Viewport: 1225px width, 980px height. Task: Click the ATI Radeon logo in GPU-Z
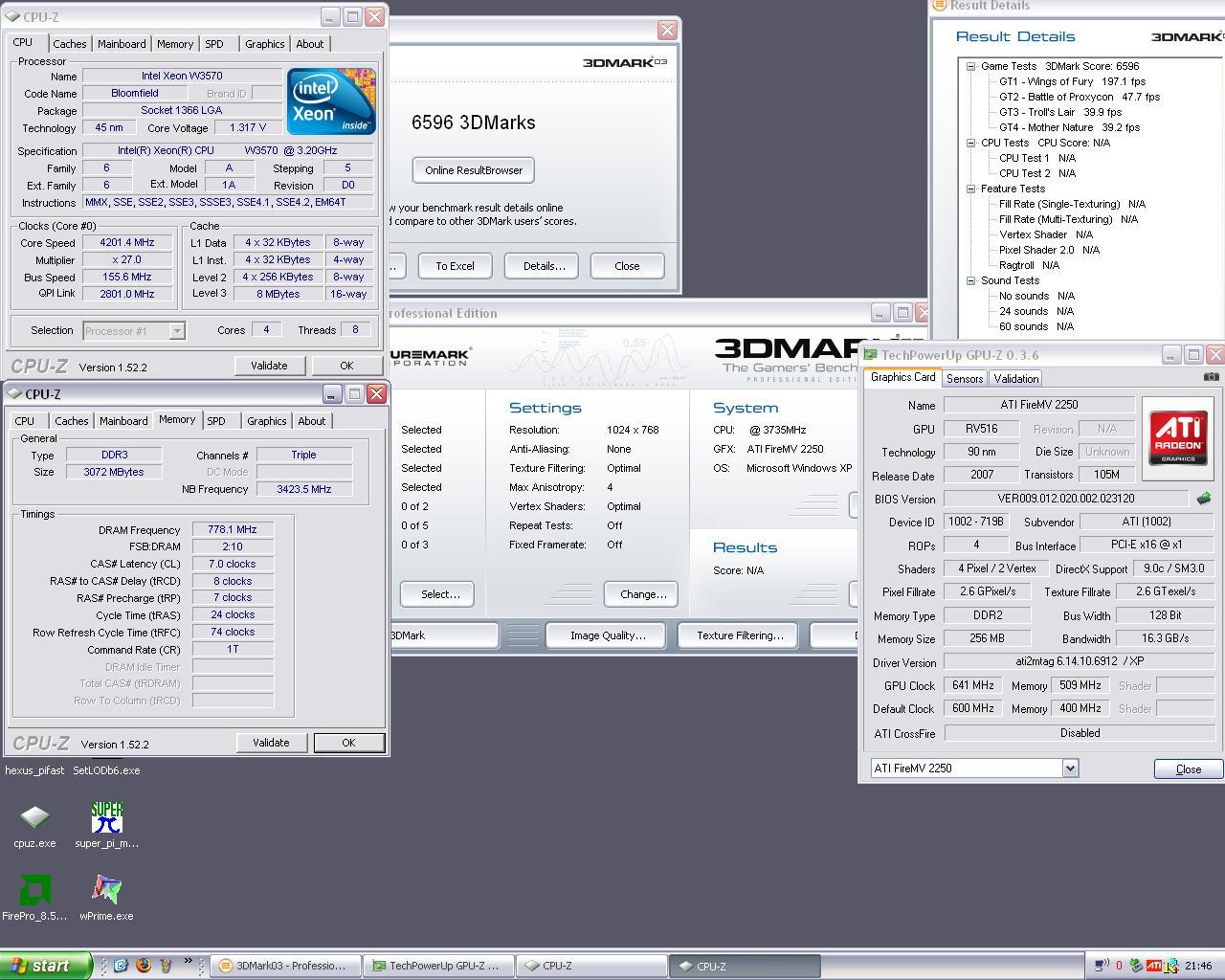coord(1177,439)
